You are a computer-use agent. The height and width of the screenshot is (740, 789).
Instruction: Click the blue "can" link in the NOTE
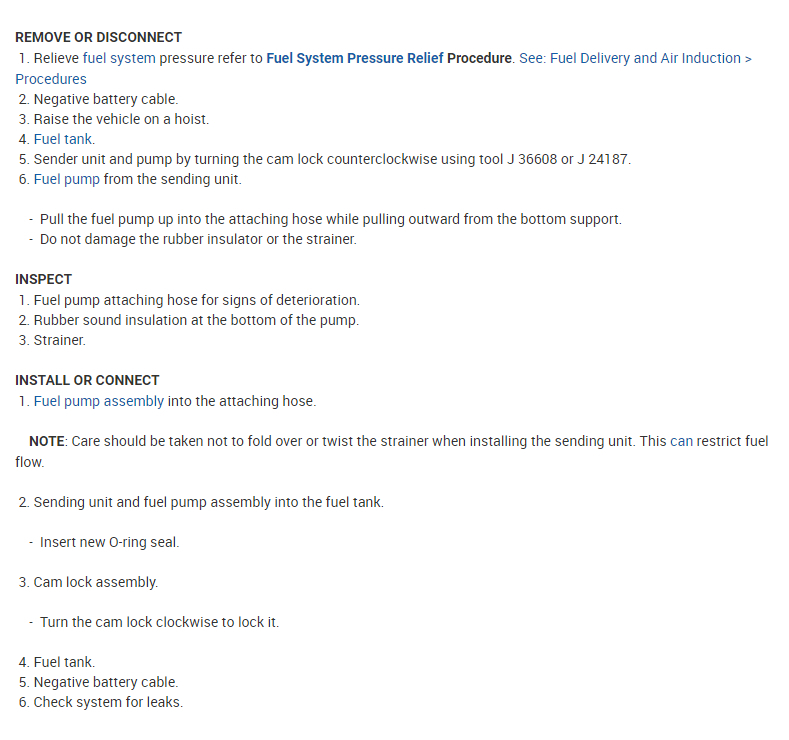pos(680,441)
